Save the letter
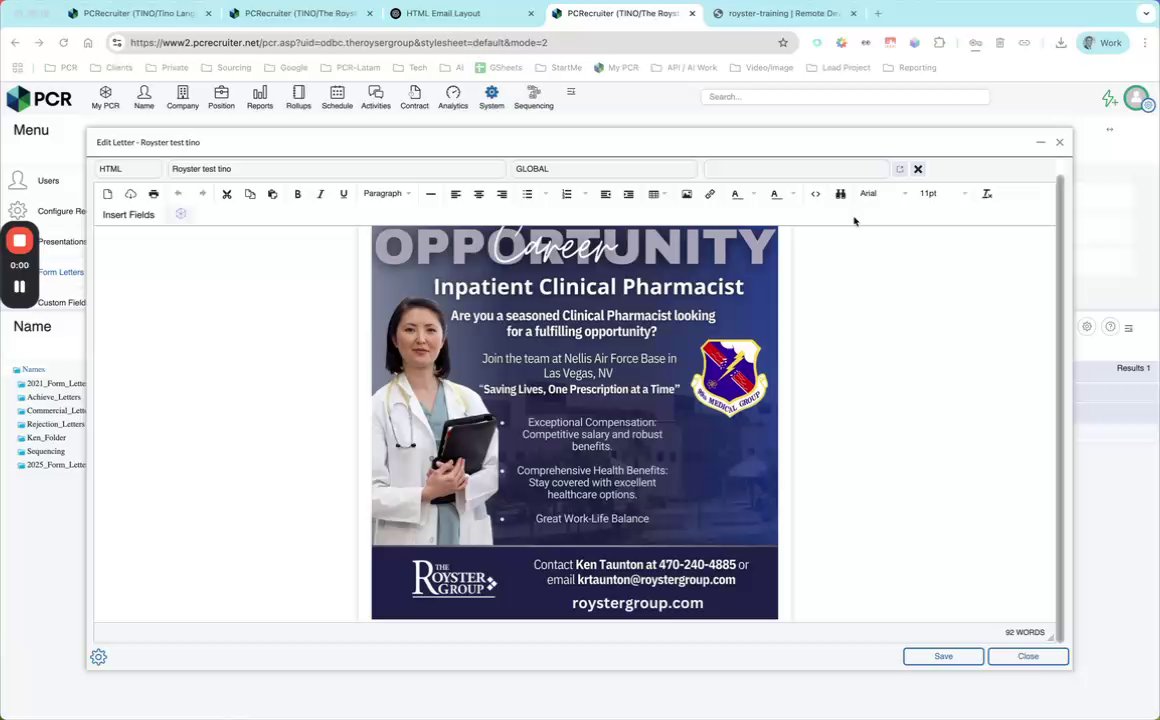This screenshot has width=1160, height=720. [943, 656]
